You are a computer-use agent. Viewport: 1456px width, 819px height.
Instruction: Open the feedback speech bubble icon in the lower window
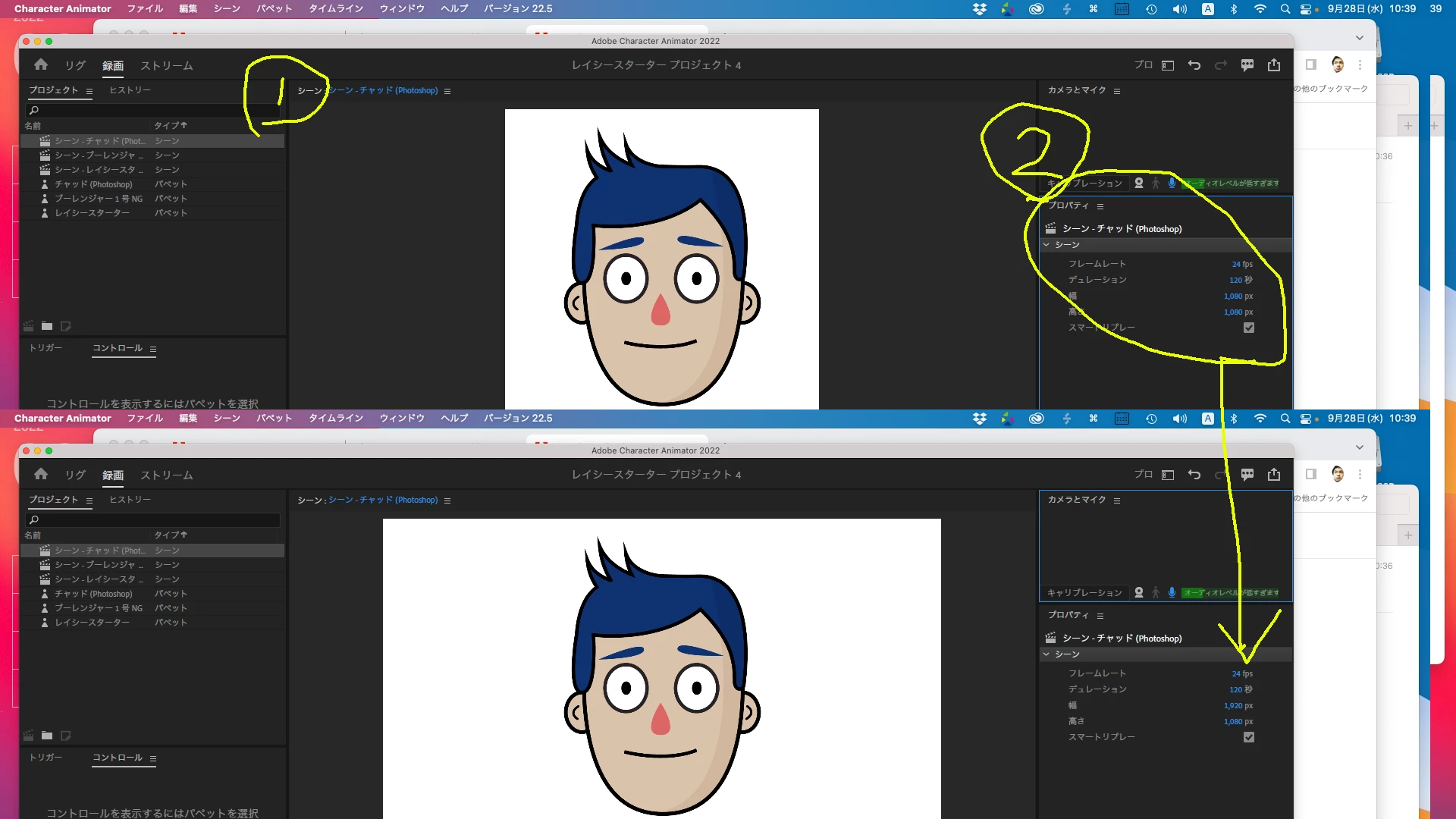1247,475
